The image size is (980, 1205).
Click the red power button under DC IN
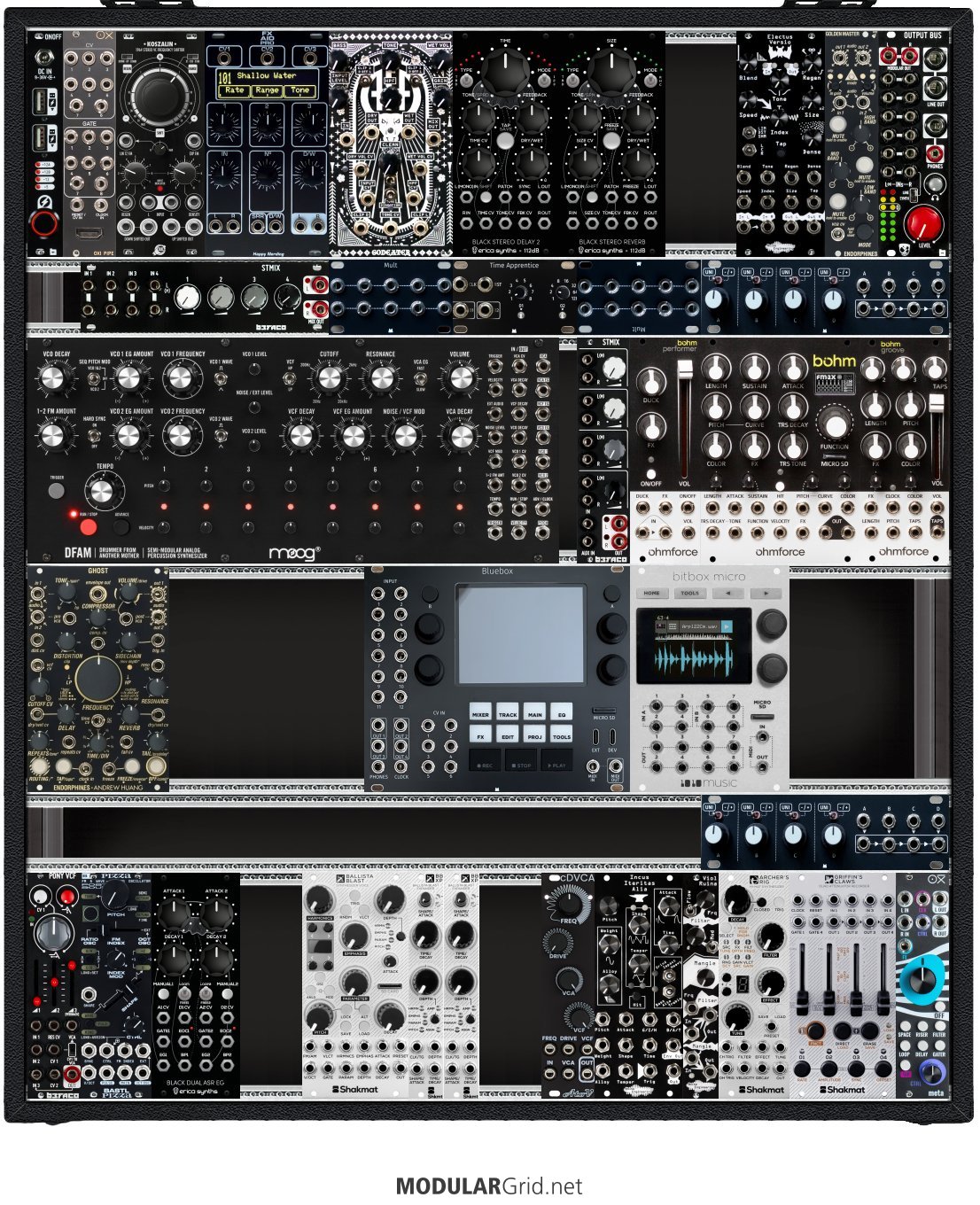(x=43, y=223)
